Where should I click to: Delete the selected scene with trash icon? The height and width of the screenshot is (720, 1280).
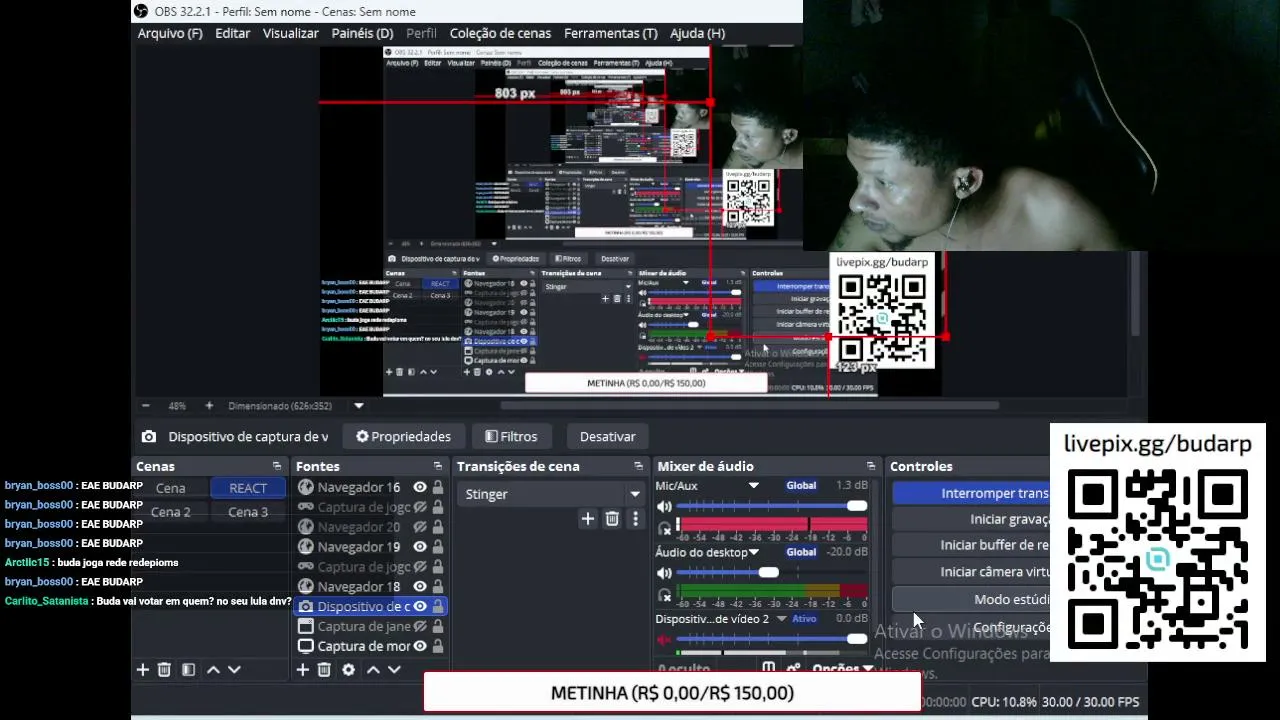(x=164, y=670)
